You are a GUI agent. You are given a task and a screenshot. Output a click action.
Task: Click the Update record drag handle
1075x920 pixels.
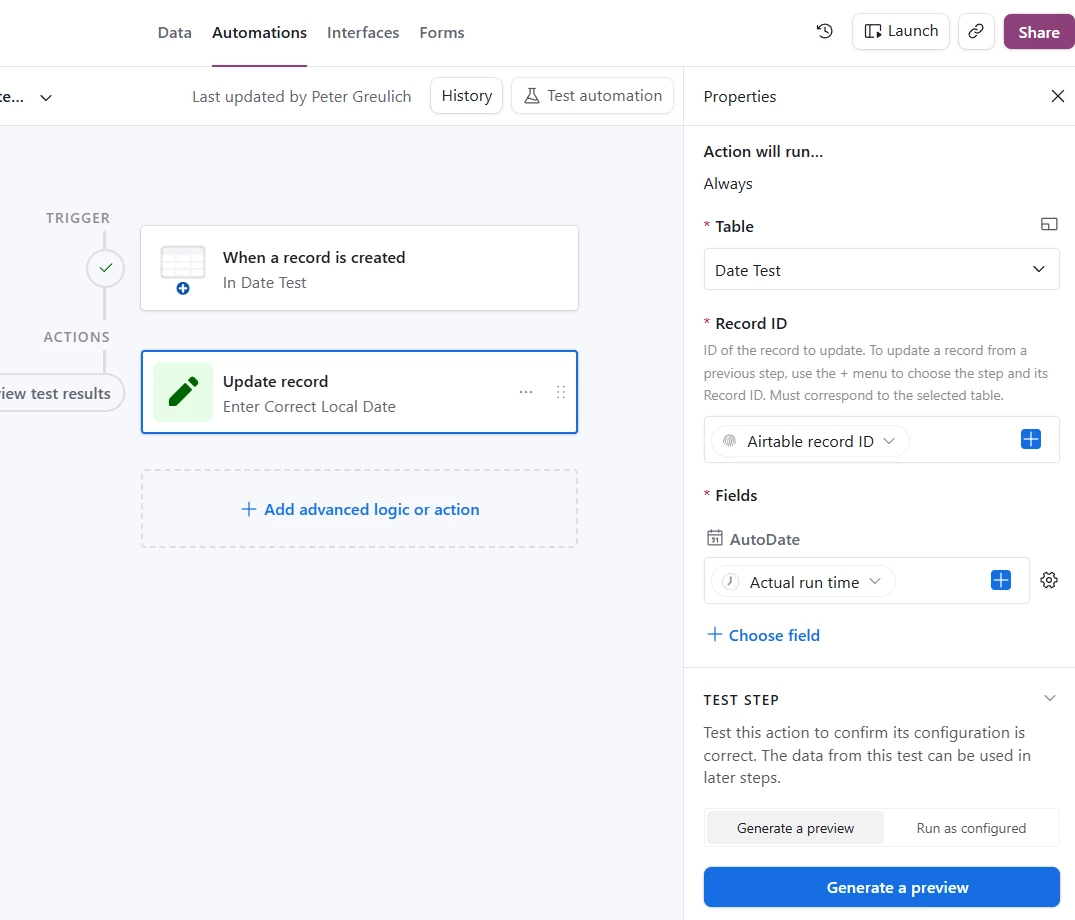561,392
